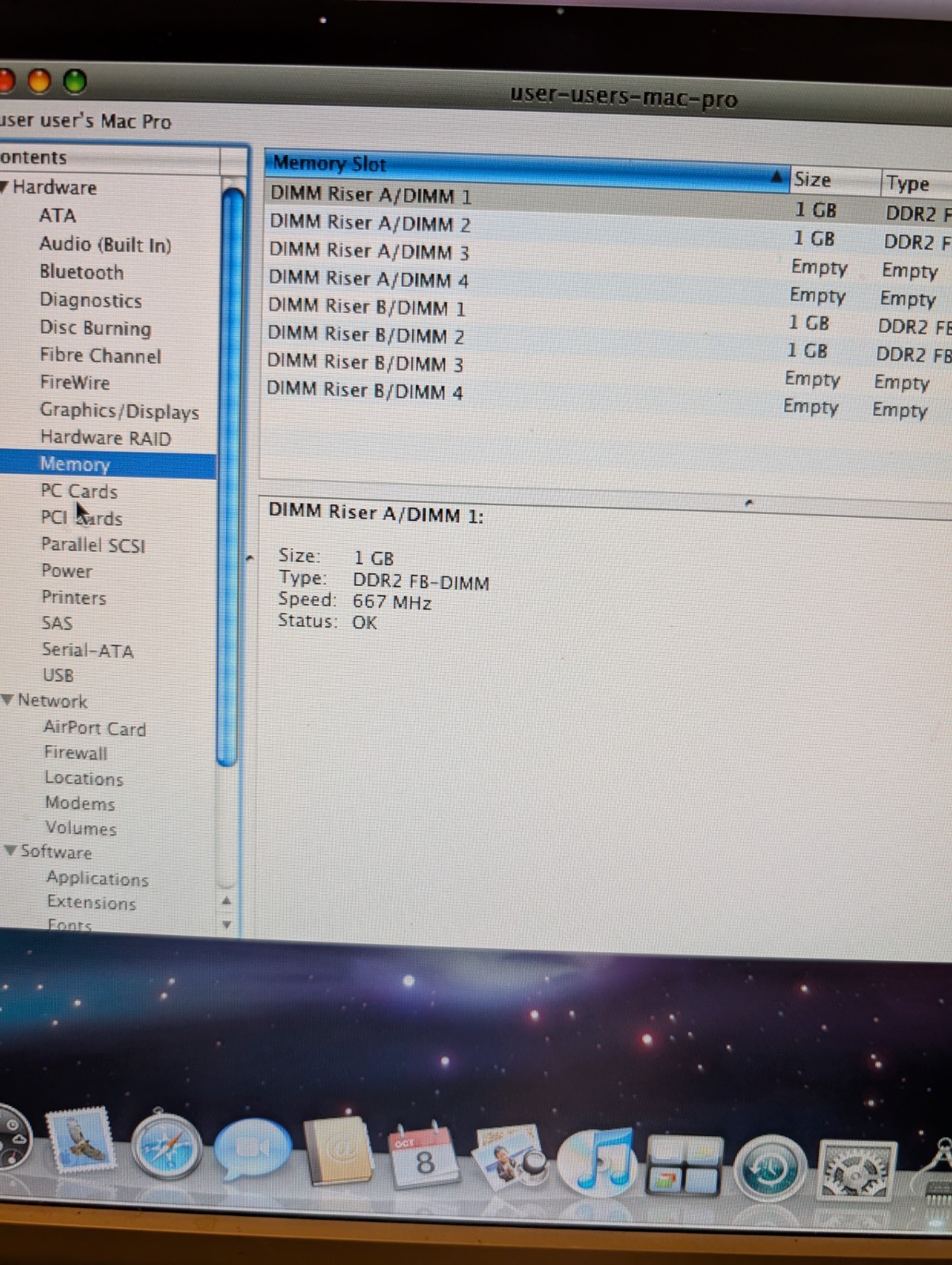
Task: Open the Diagnostics category
Action: click(91, 300)
